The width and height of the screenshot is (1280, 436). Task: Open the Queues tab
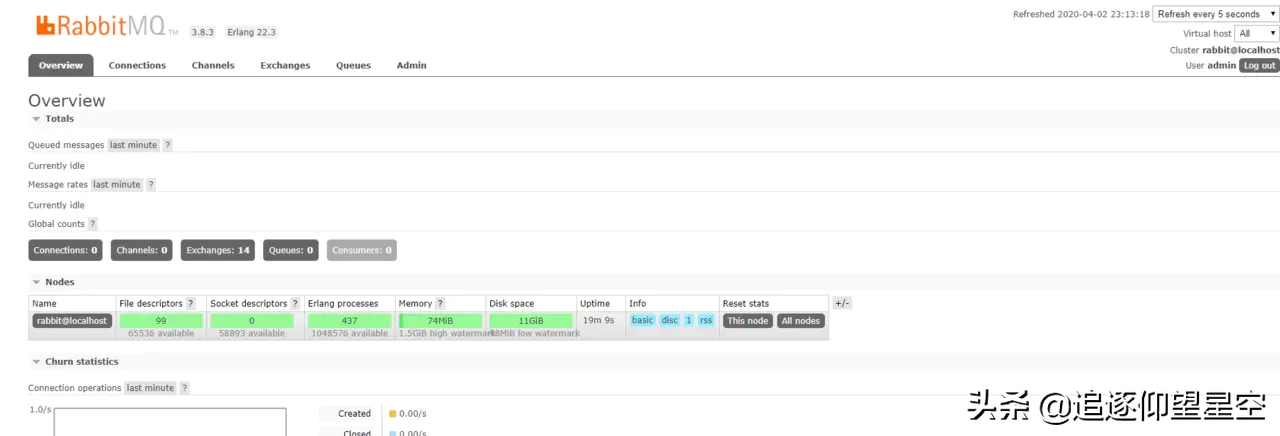tap(353, 65)
